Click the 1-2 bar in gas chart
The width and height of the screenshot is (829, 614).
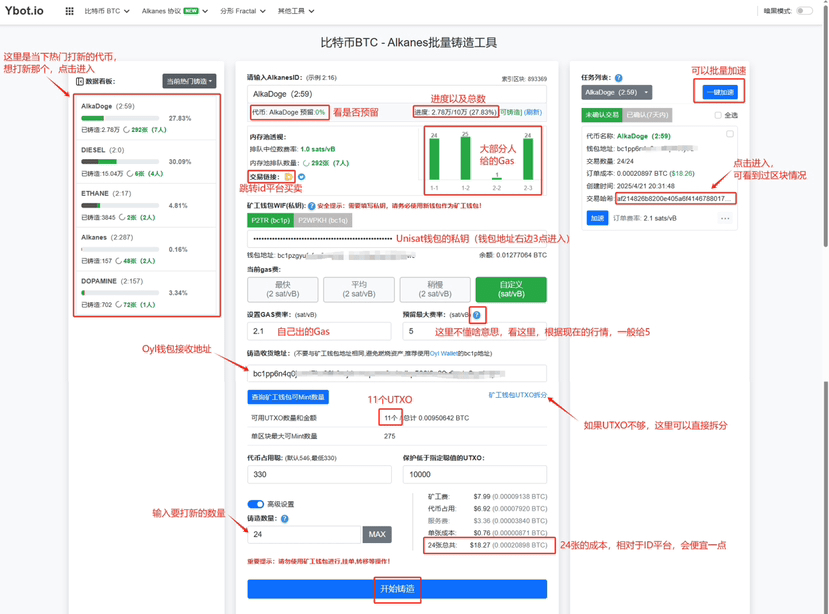(465, 158)
